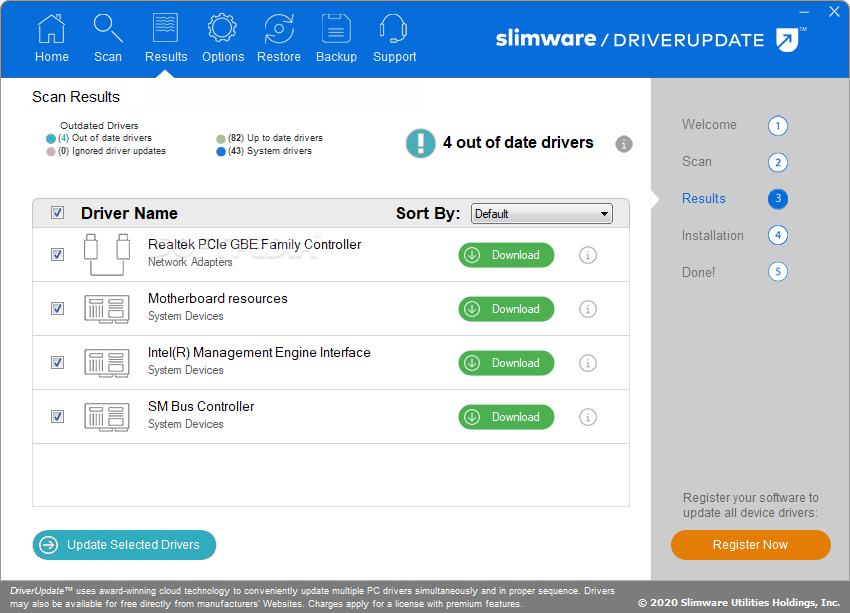Click blue swatch for system drivers

(x=221, y=152)
